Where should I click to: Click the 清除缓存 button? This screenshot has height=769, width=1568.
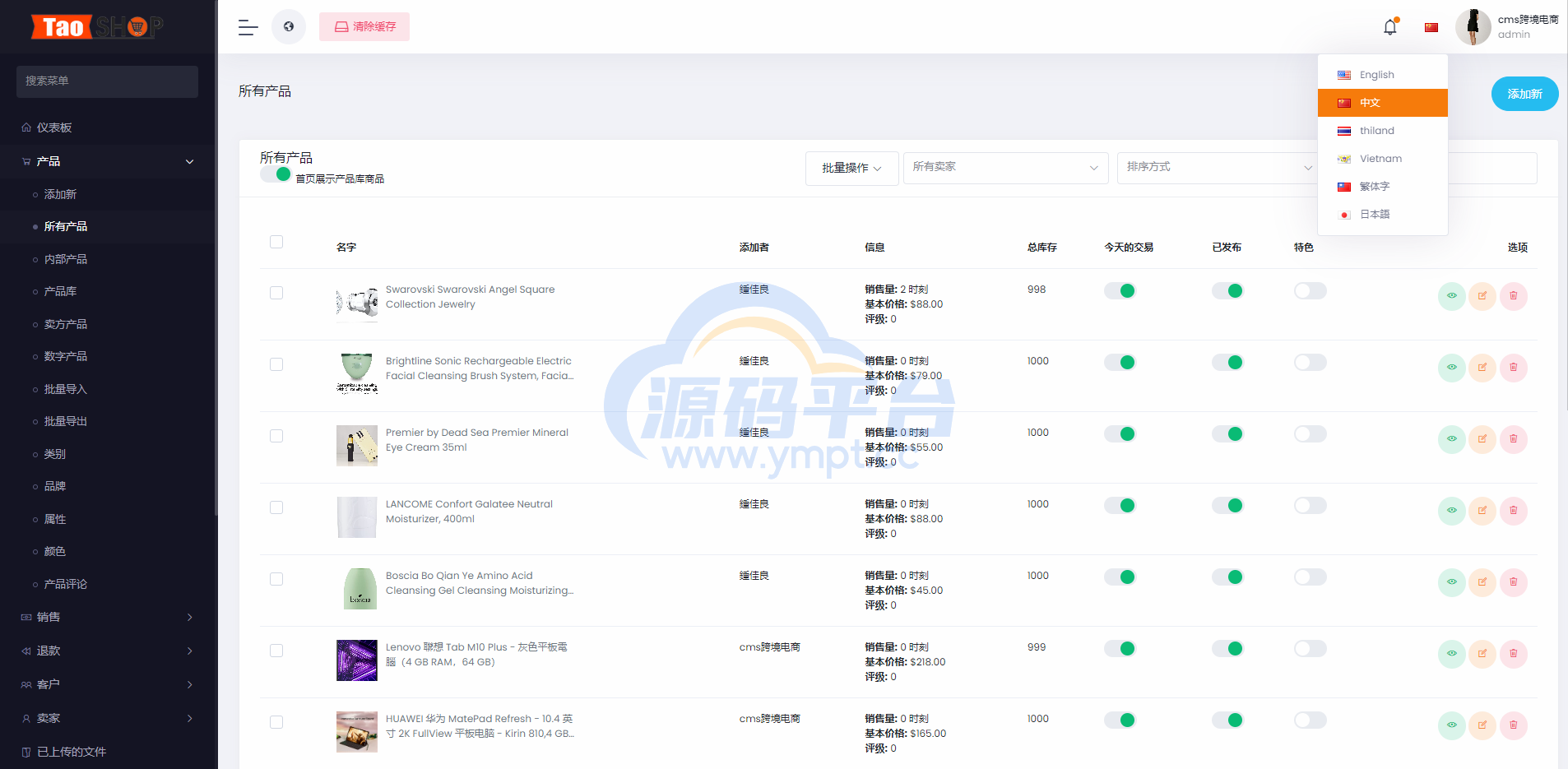pyautogui.click(x=364, y=27)
